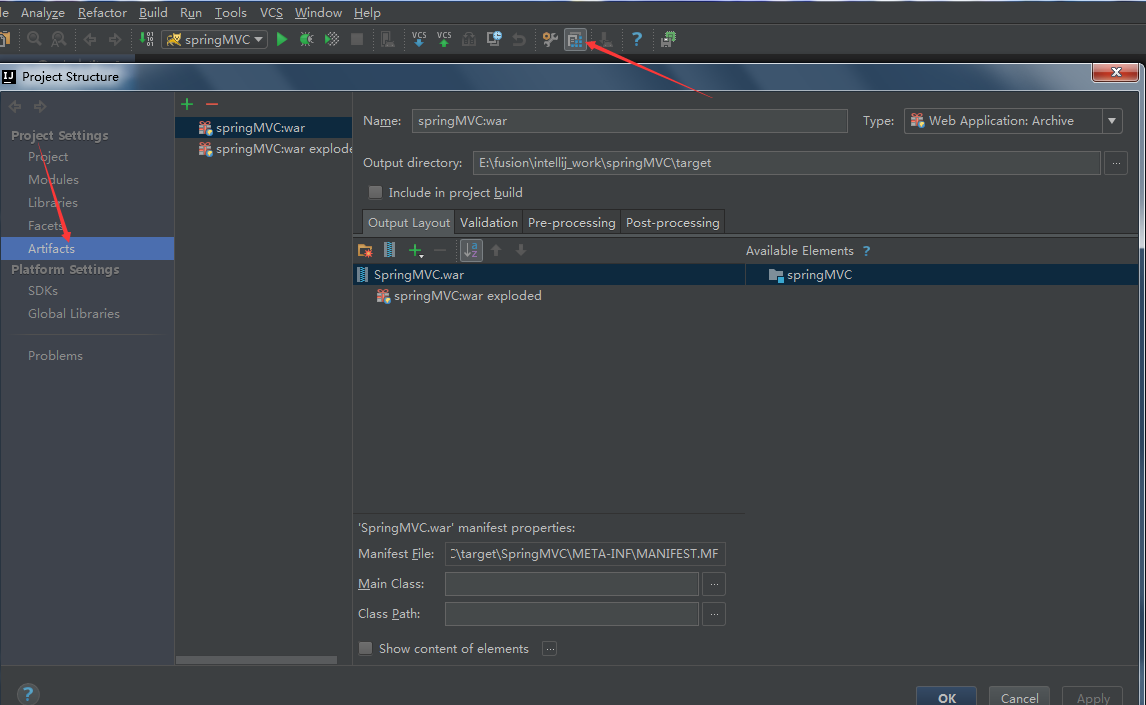
Task: Open Project Structure toolbar icon
Action: tap(575, 39)
